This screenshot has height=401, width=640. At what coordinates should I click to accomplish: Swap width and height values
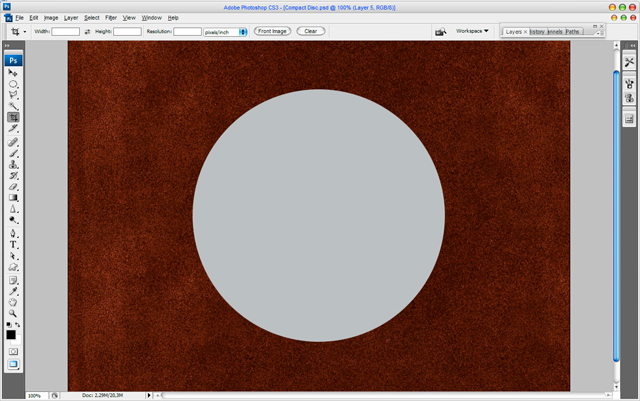pos(87,31)
